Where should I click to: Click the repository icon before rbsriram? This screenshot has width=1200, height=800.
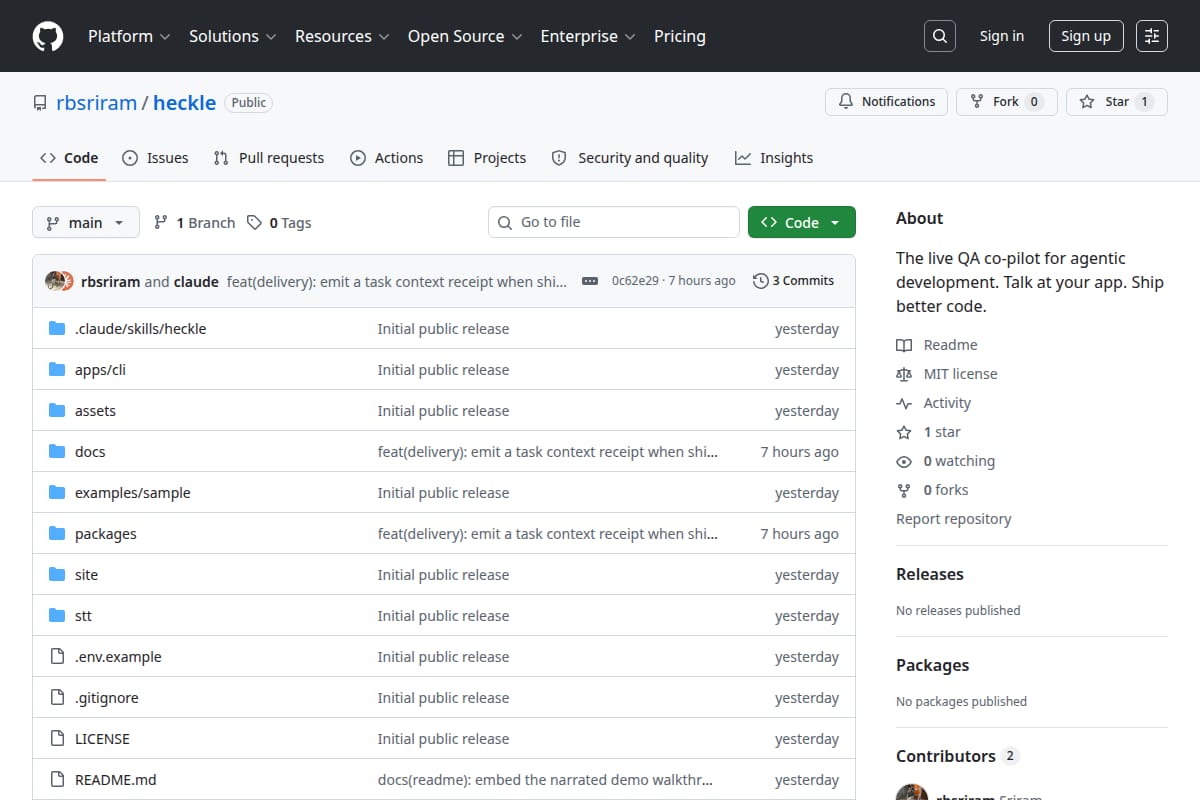tap(40, 103)
